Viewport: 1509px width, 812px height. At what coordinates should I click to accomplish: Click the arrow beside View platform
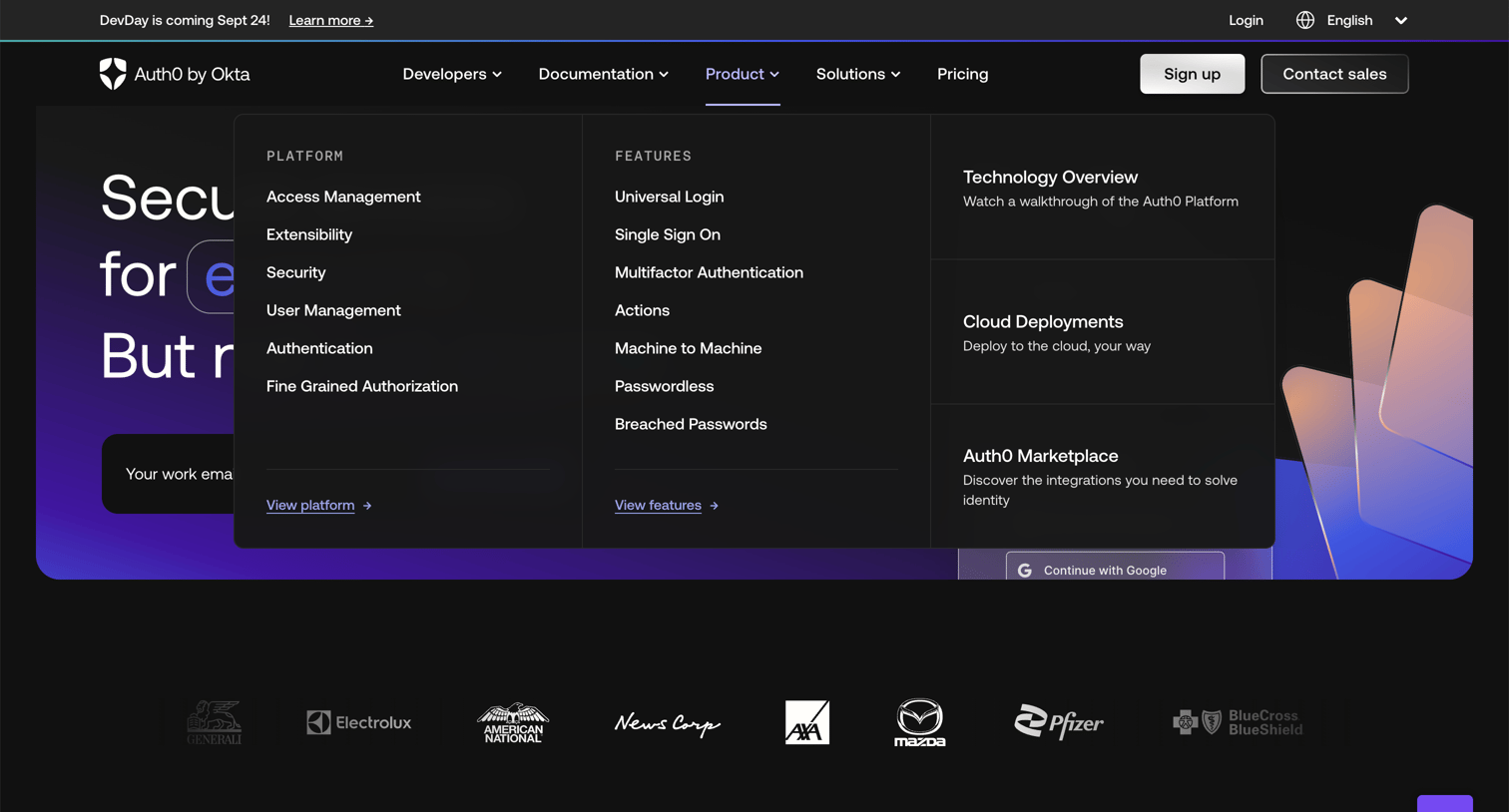click(x=367, y=506)
